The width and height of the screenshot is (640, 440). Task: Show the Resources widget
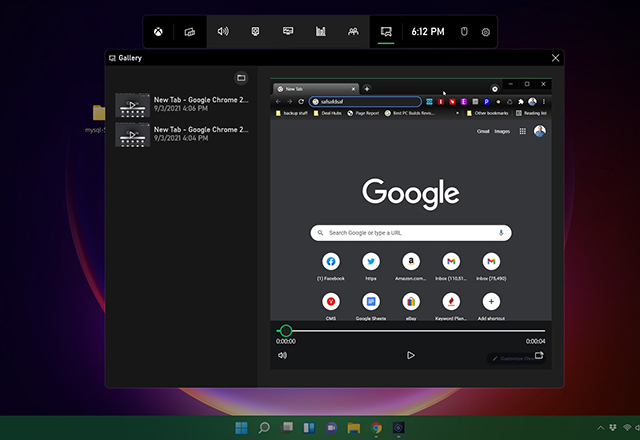tap(321, 32)
